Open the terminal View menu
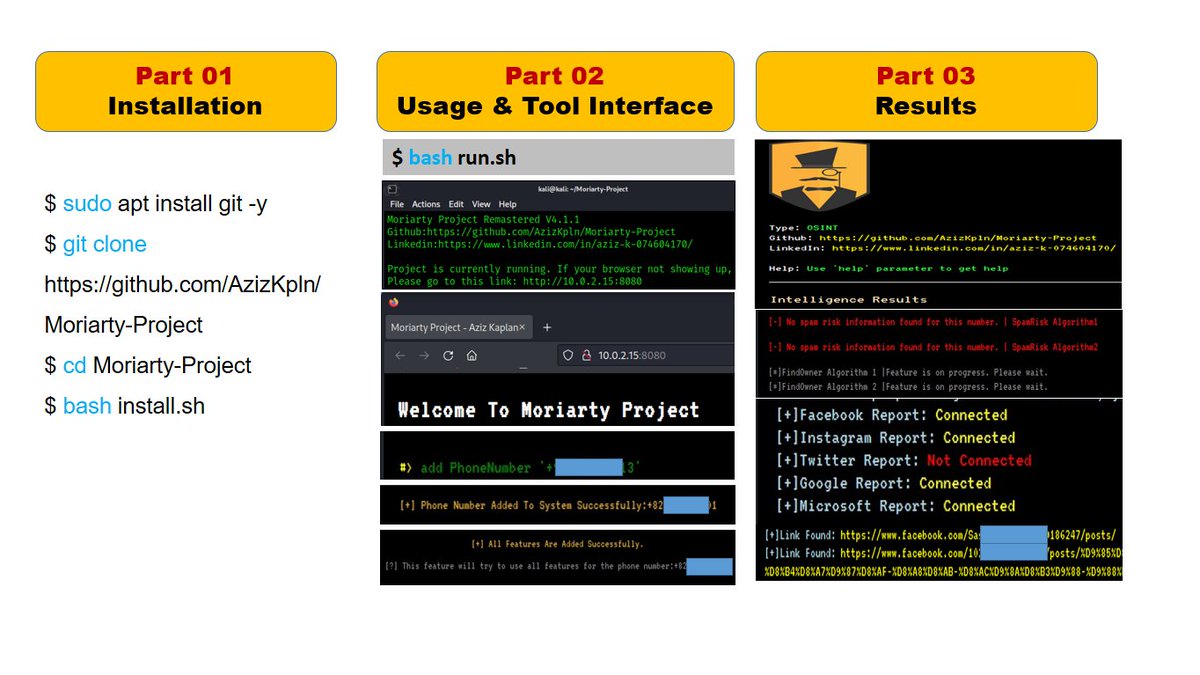This screenshot has height=675, width=1200. 481,204
